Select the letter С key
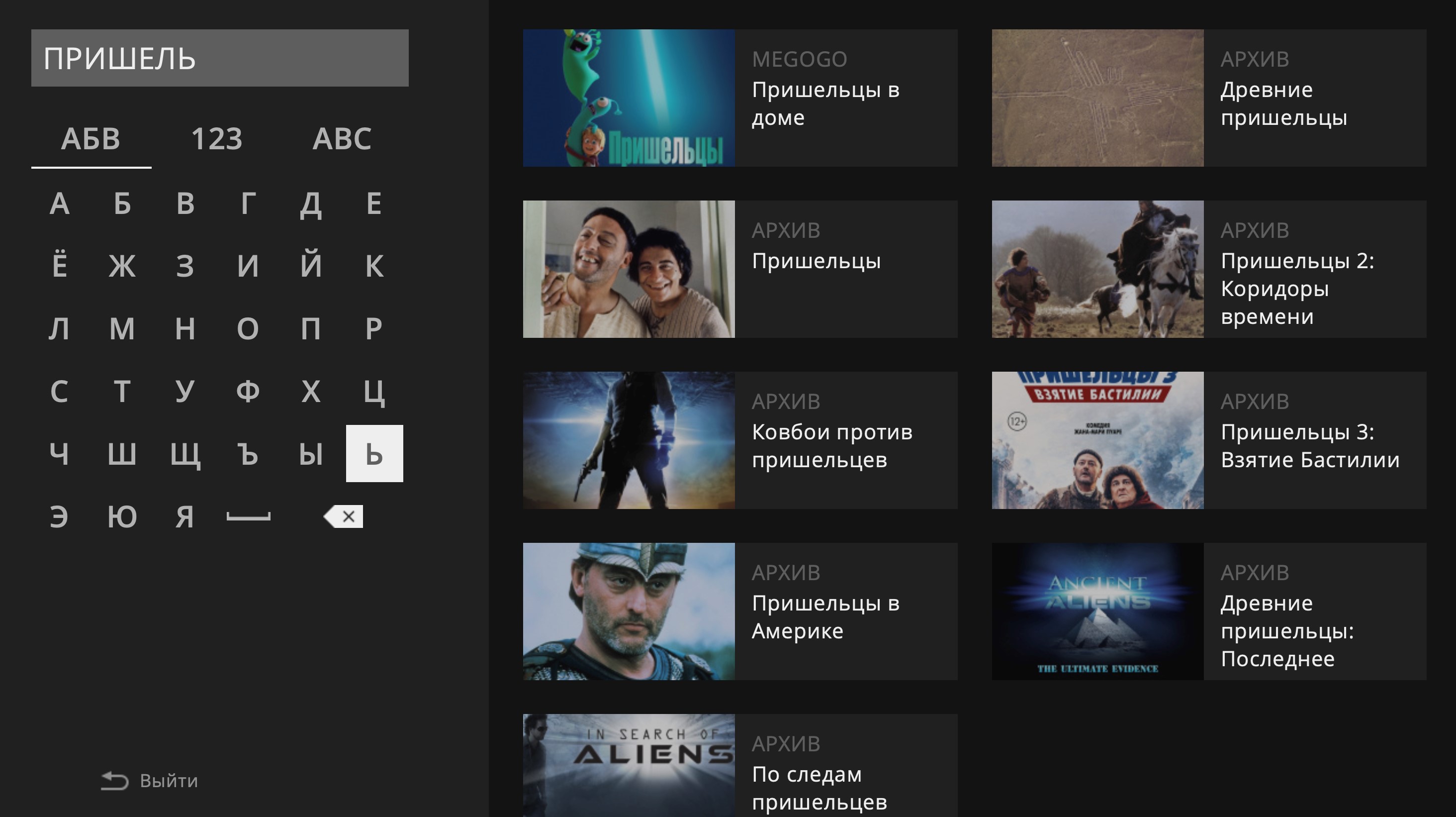This screenshot has height=817, width=1456. pos(59,391)
